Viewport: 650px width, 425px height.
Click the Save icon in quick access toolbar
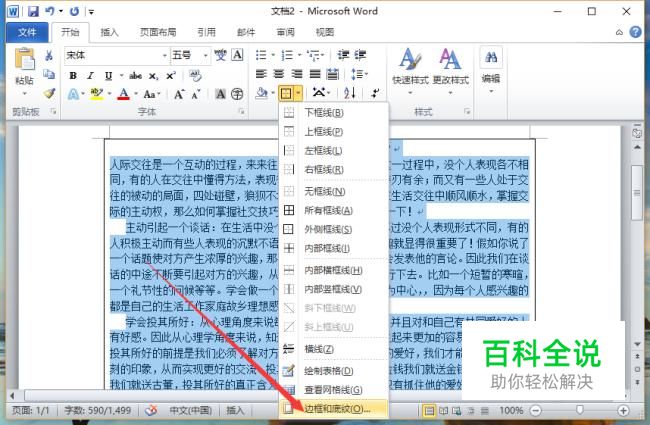(33, 11)
